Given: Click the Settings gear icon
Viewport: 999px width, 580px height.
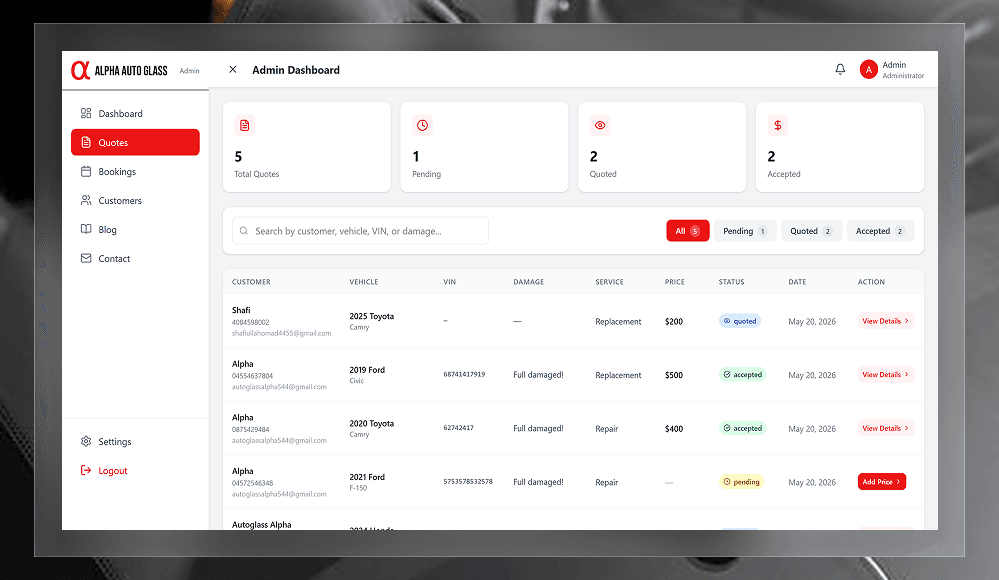Looking at the screenshot, I should point(86,442).
